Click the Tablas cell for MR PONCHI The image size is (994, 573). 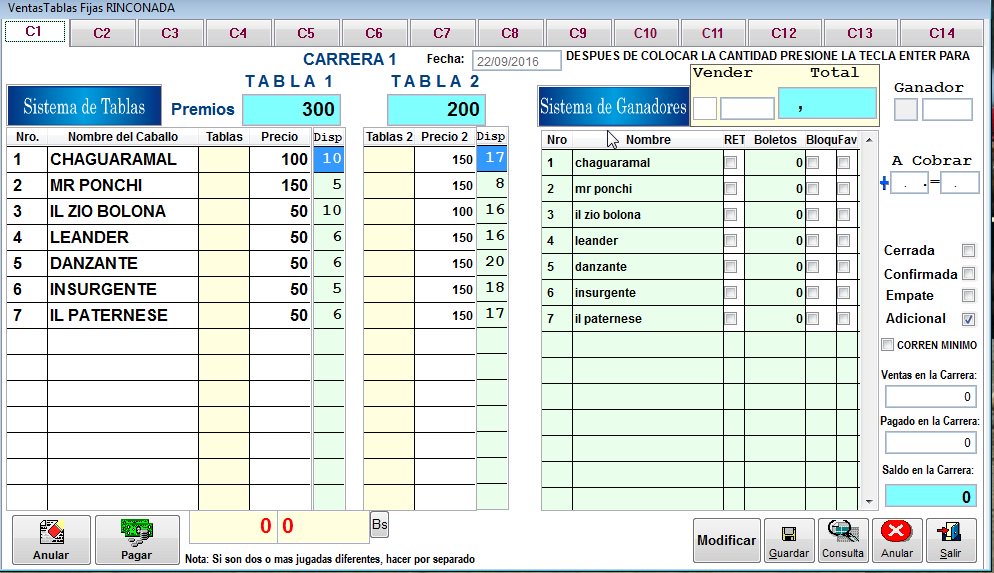point(224,185)
